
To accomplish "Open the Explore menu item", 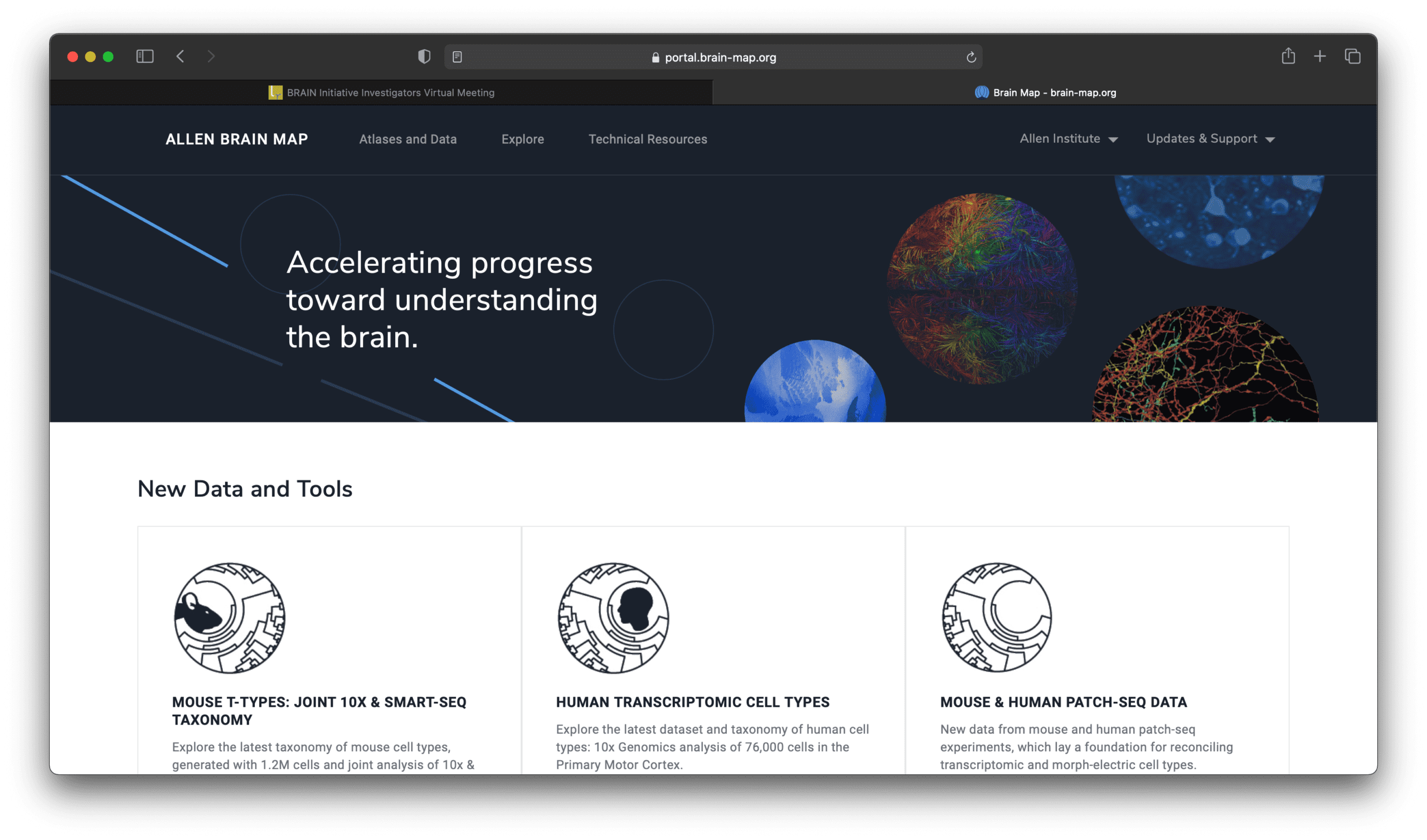I will tap(523, 139).
